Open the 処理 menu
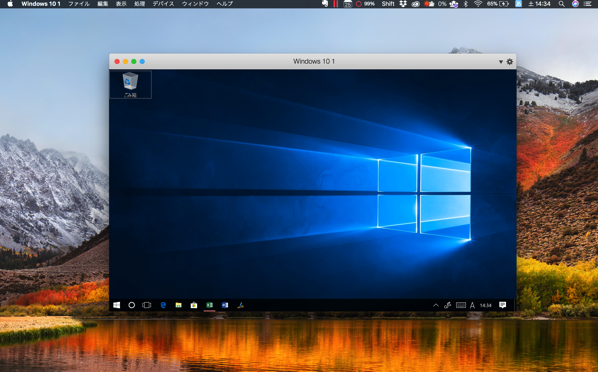 140,4
